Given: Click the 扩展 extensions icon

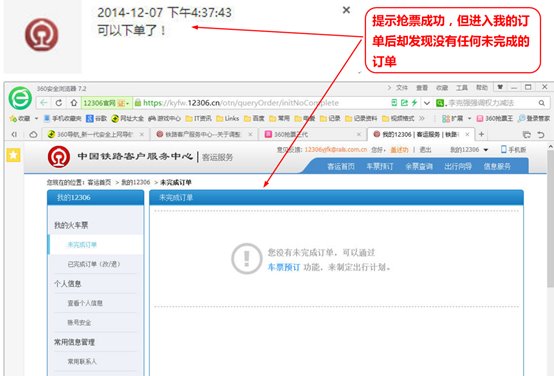Looking at the screenshot, I should pos(453,118).
